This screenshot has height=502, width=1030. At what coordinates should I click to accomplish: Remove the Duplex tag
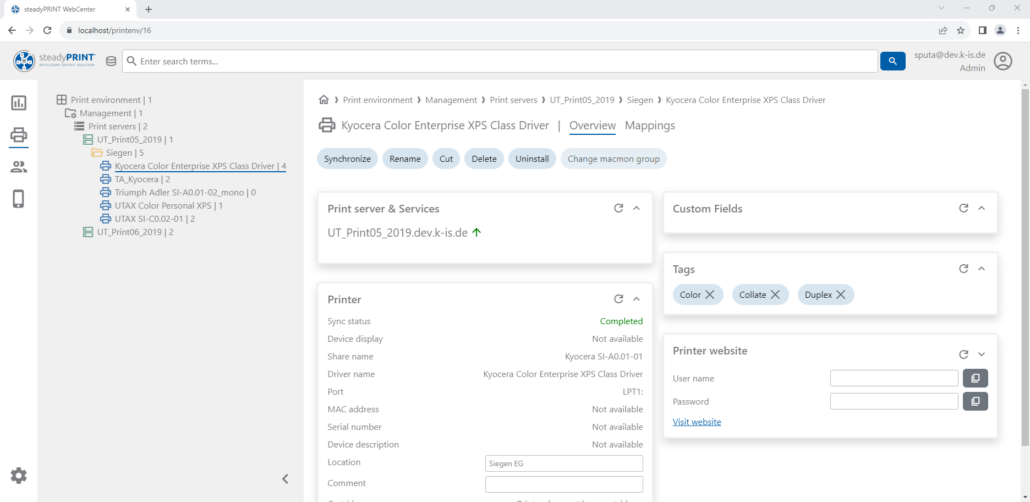[841, 295]
